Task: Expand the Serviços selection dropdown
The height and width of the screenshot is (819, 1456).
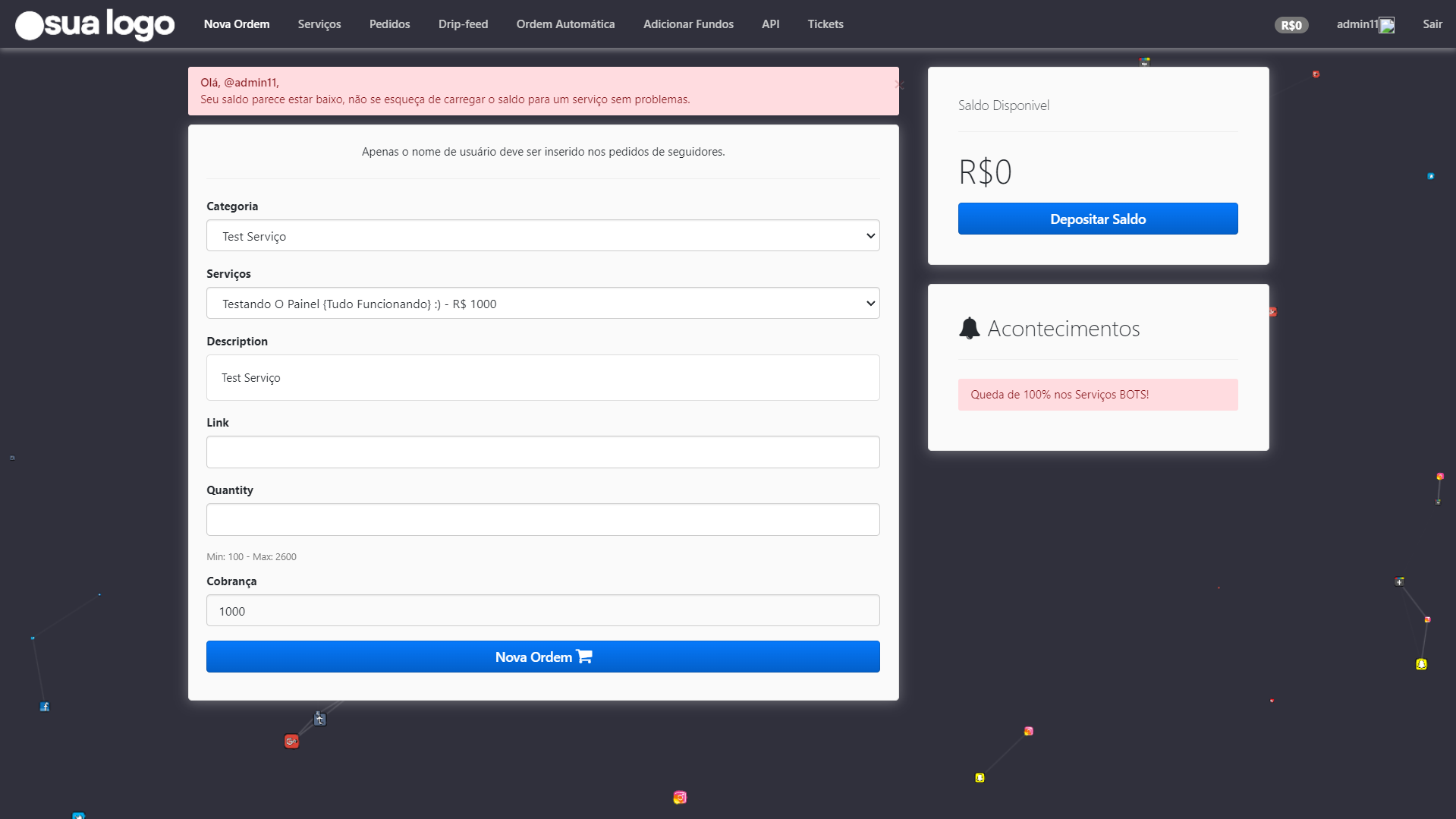Action: tap(542, 304)
